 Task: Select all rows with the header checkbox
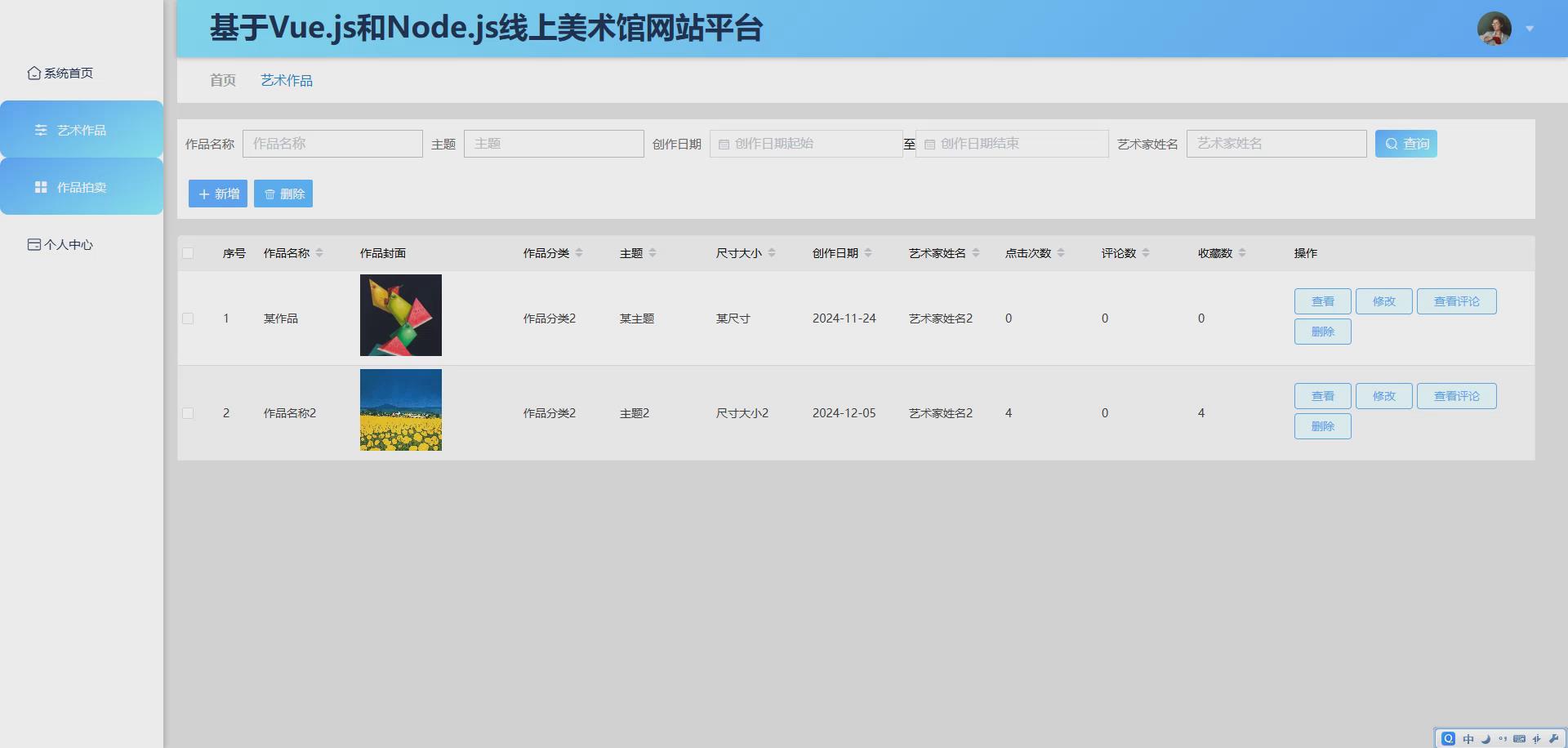click(x=188, y=253)
